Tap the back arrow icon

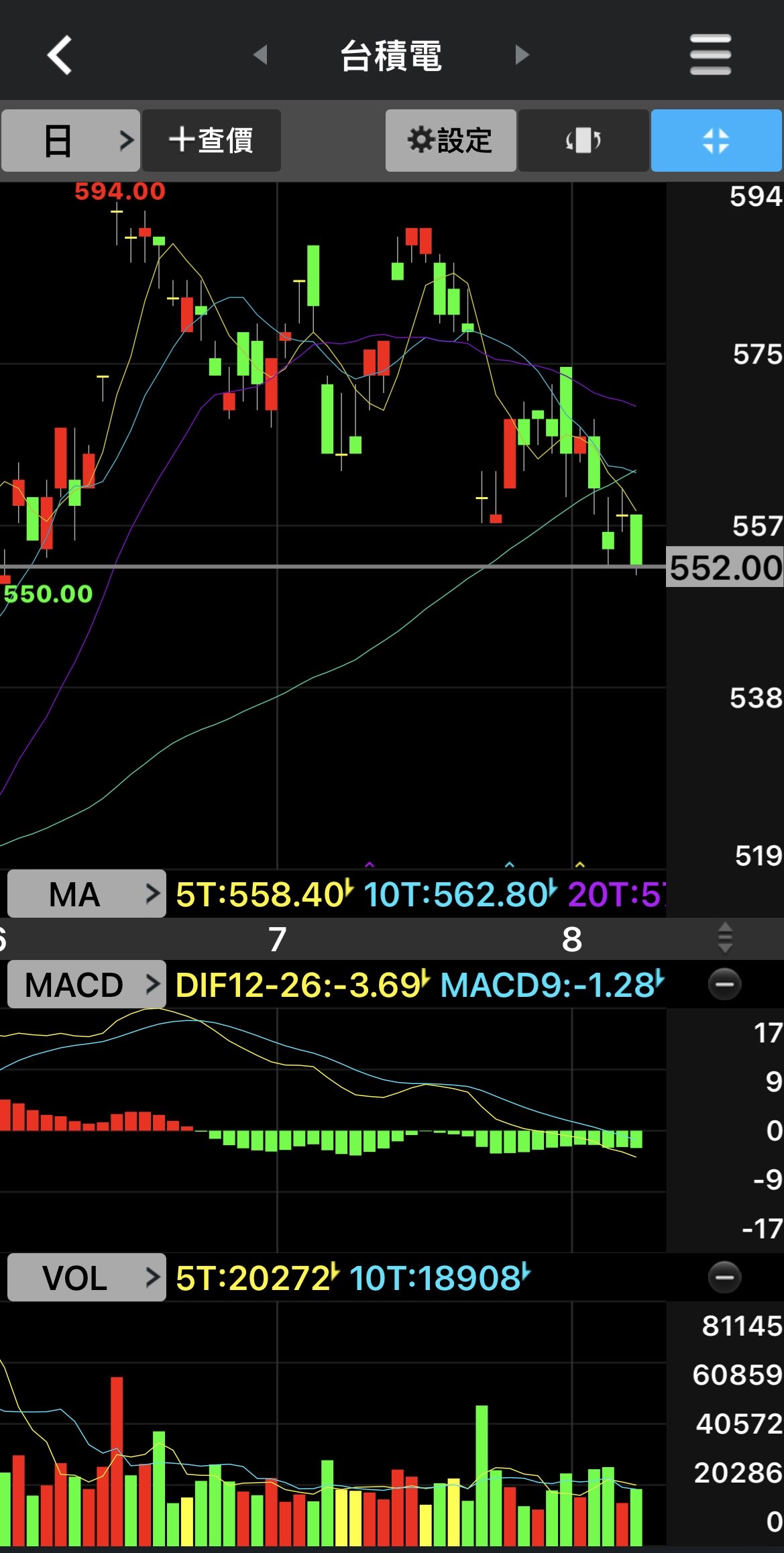[x=59, y=55]
